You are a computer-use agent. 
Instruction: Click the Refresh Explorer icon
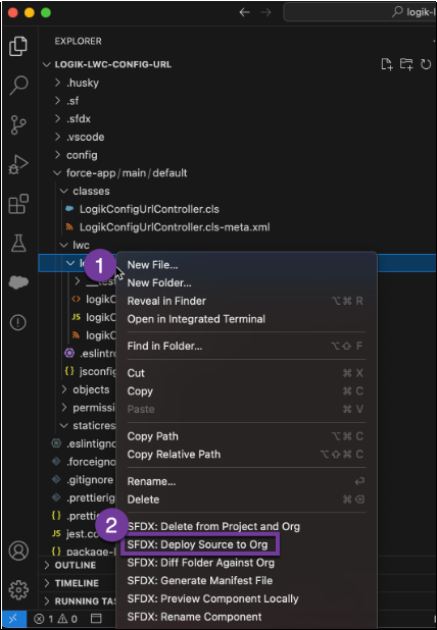pos(425,64)
